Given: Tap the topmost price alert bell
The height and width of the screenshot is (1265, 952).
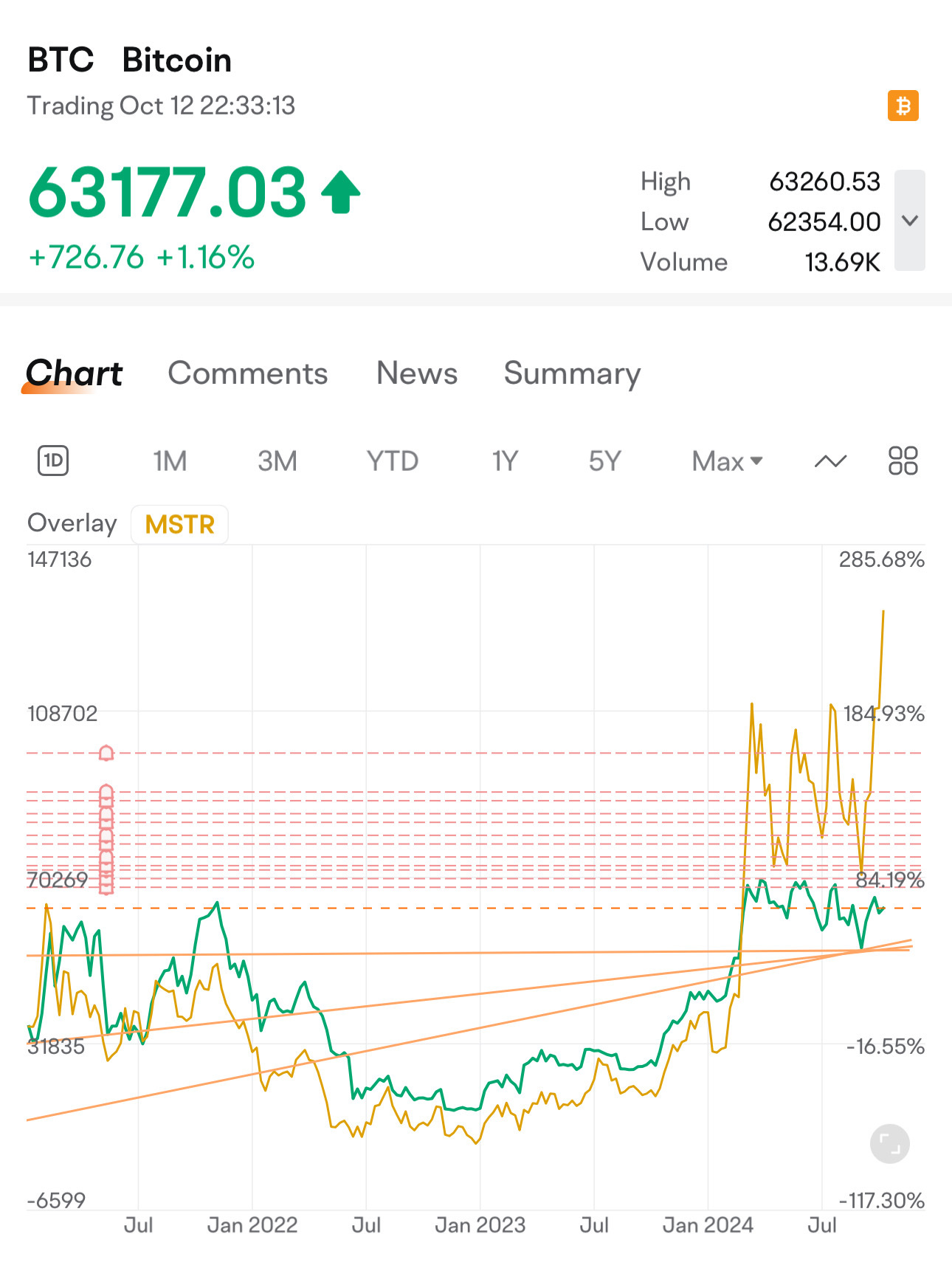Looking at the screenshot, I should coord(106,754).
